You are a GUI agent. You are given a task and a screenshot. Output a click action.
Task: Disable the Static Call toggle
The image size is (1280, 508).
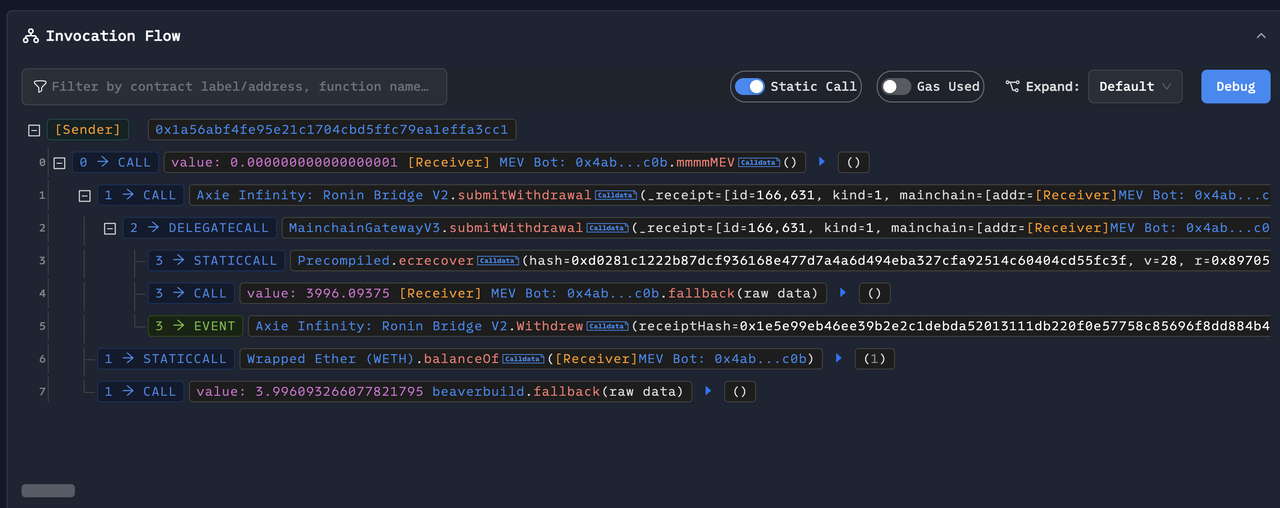[x=750, y=87]
